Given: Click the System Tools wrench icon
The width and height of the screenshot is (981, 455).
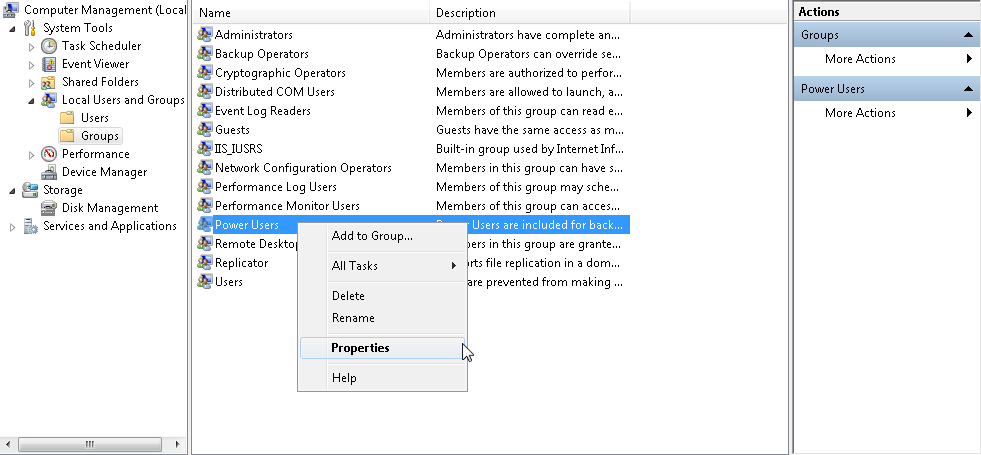Looking at the screenshot, I should pyautogui.click(x=30, y=28).
